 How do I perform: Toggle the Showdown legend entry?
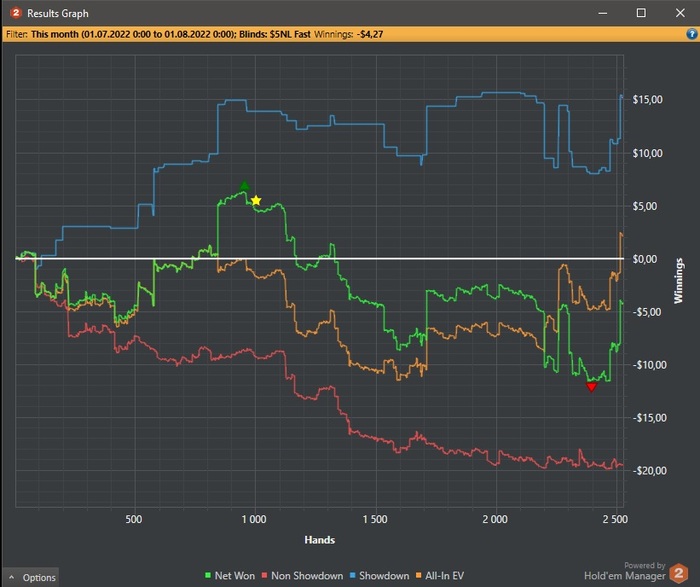pos(379,576)
